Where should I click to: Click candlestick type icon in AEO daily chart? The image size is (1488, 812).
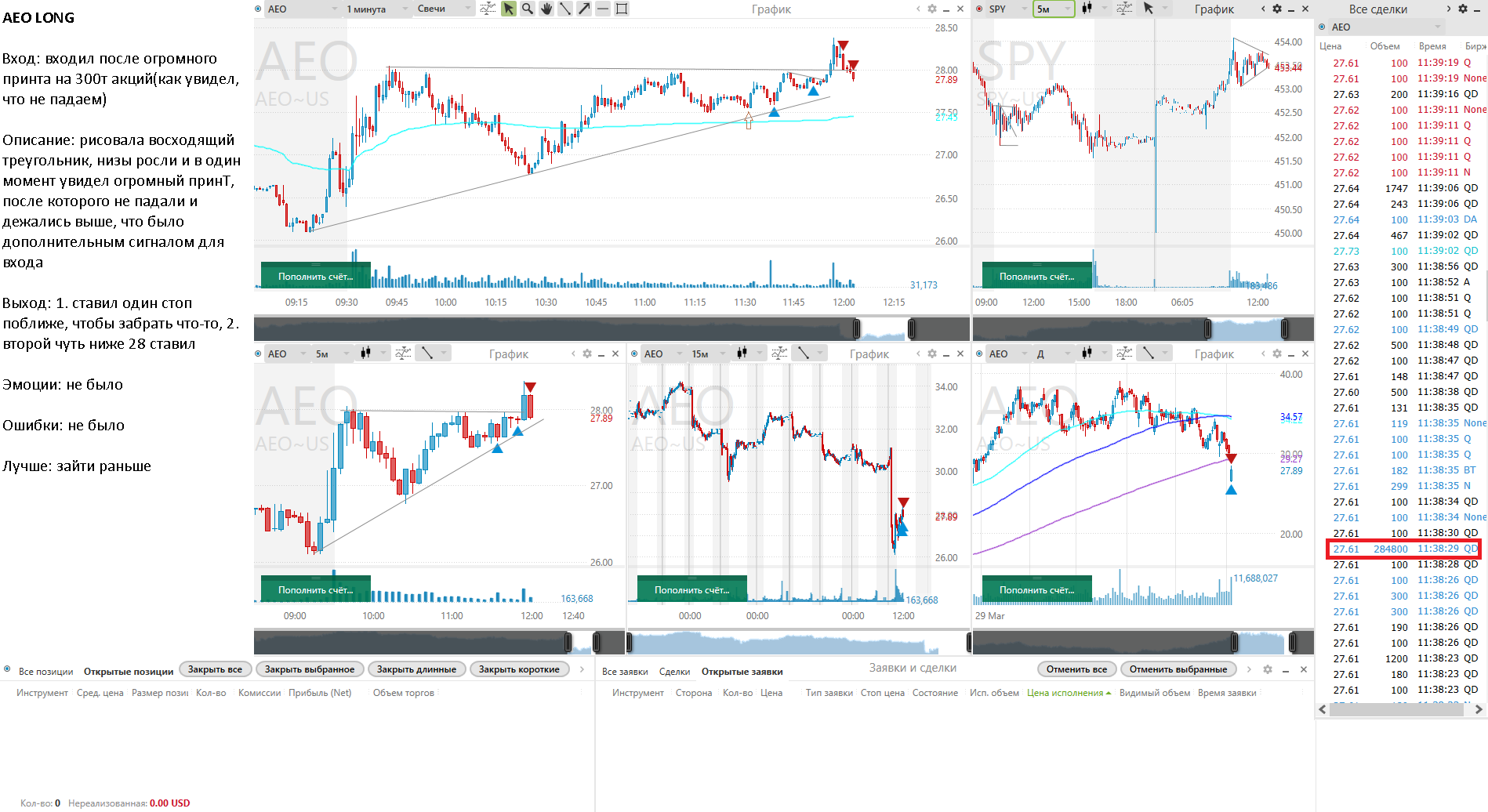coord(1087,353)
